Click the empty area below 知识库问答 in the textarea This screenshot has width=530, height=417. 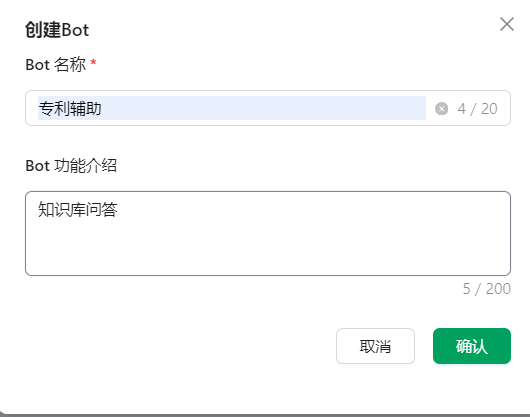click(268, 248)
